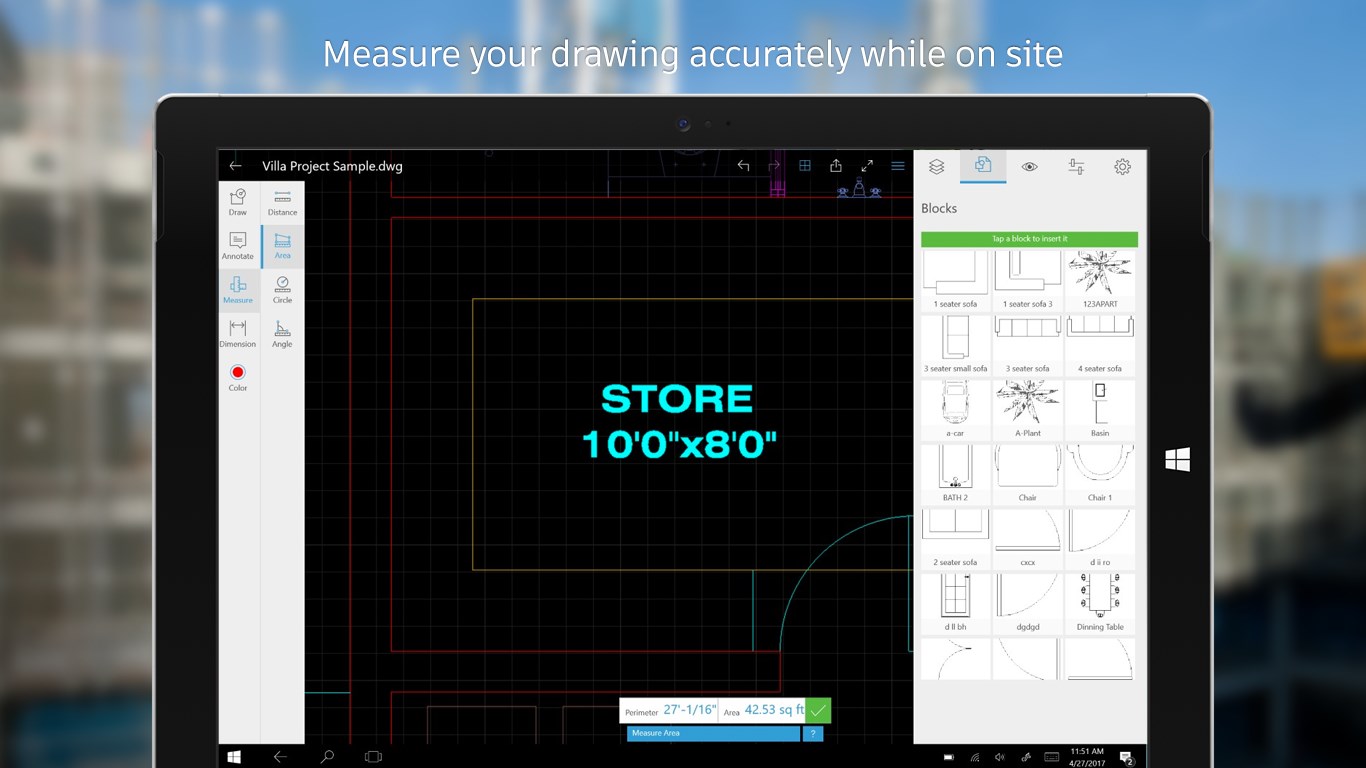Screen dimensions: 1366x768
Task: Open the settings gear panel
Action: (x=1122, y=166)
